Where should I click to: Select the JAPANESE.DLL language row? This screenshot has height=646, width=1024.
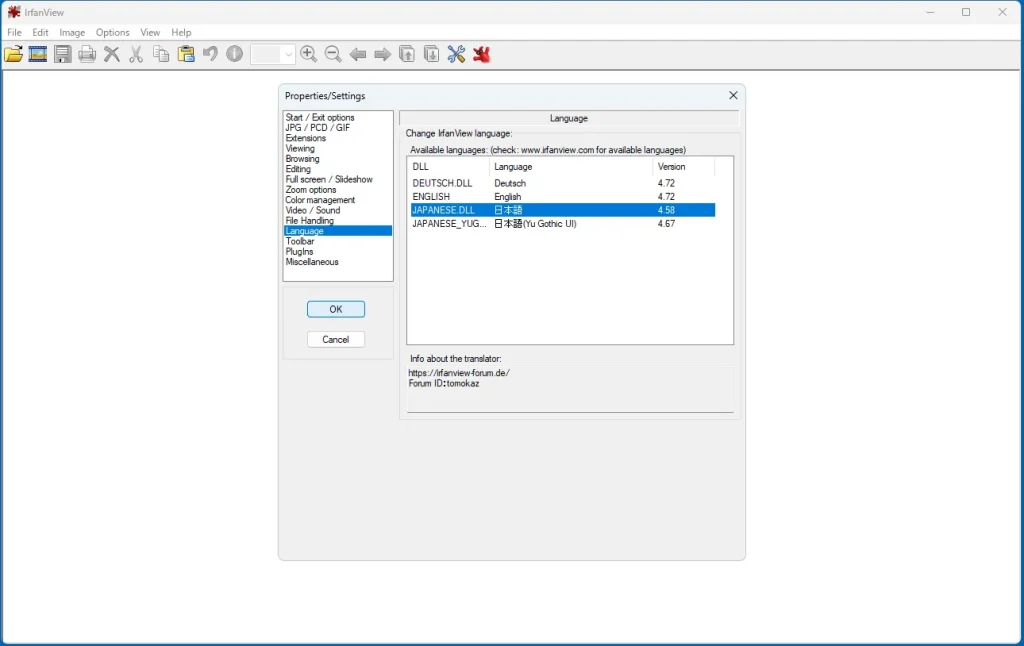coord(563,210)
